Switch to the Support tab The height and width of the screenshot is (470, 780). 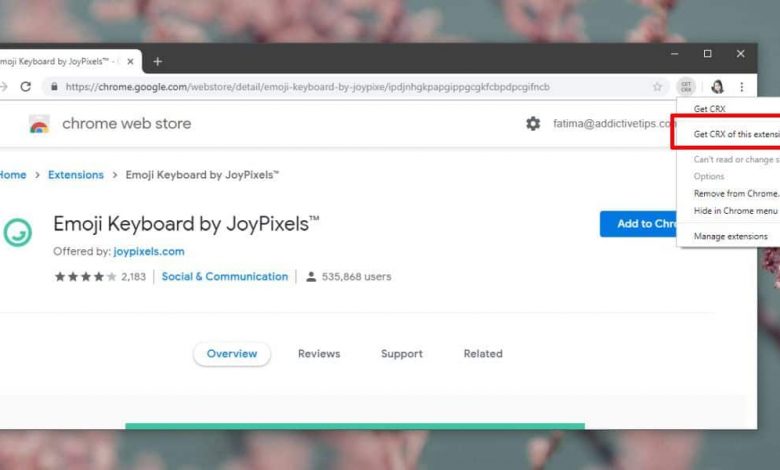coord(401,354)
